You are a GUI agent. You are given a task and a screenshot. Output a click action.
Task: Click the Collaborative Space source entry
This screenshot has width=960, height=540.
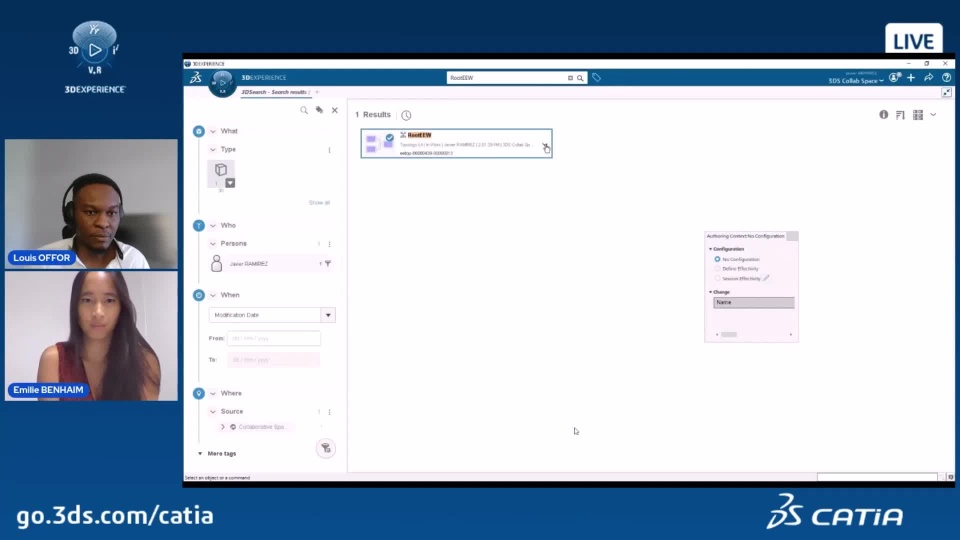tap(261, 427)
